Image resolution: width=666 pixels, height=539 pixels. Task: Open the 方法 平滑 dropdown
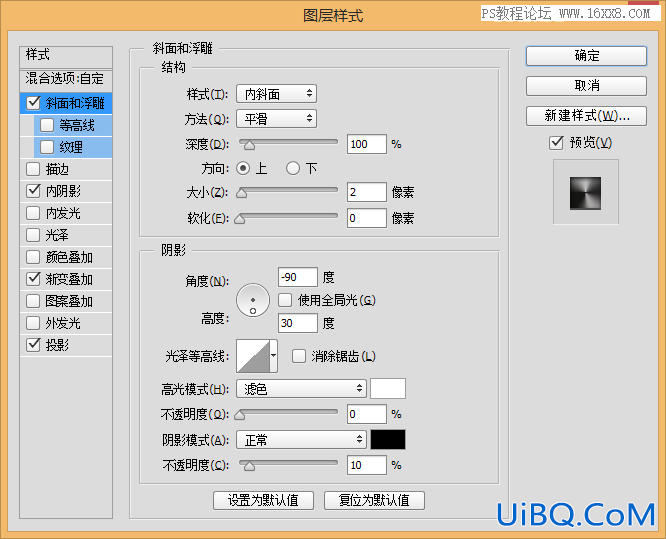click(277, 119)
